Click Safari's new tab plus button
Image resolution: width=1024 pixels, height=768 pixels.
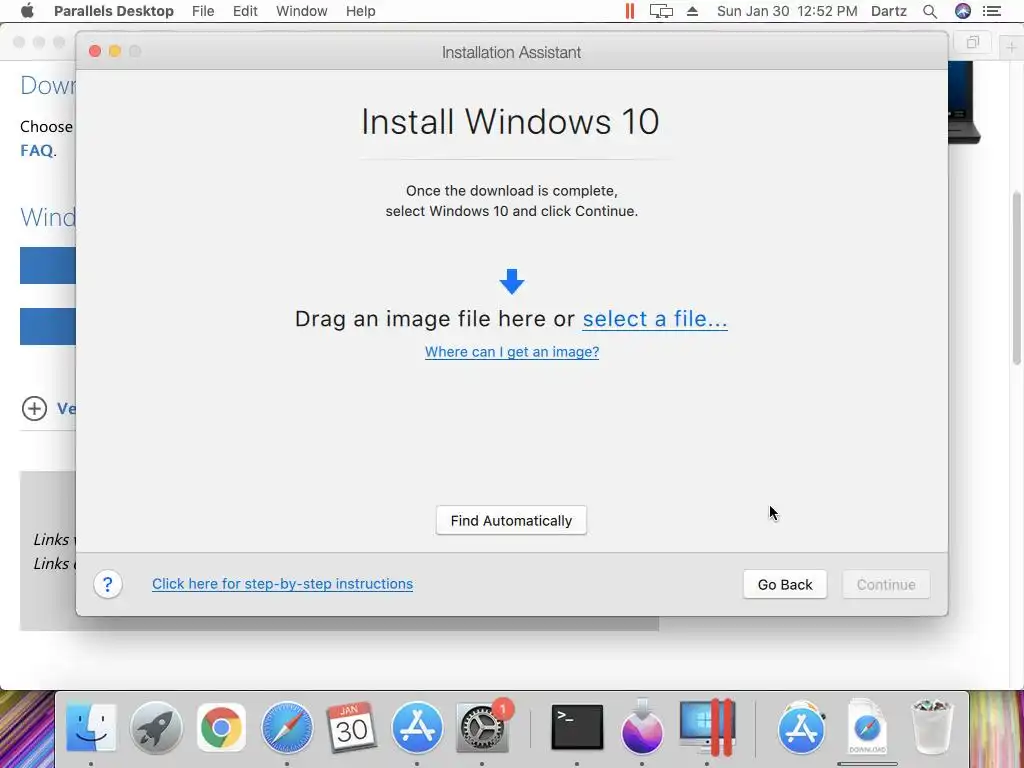[1011, 47]
